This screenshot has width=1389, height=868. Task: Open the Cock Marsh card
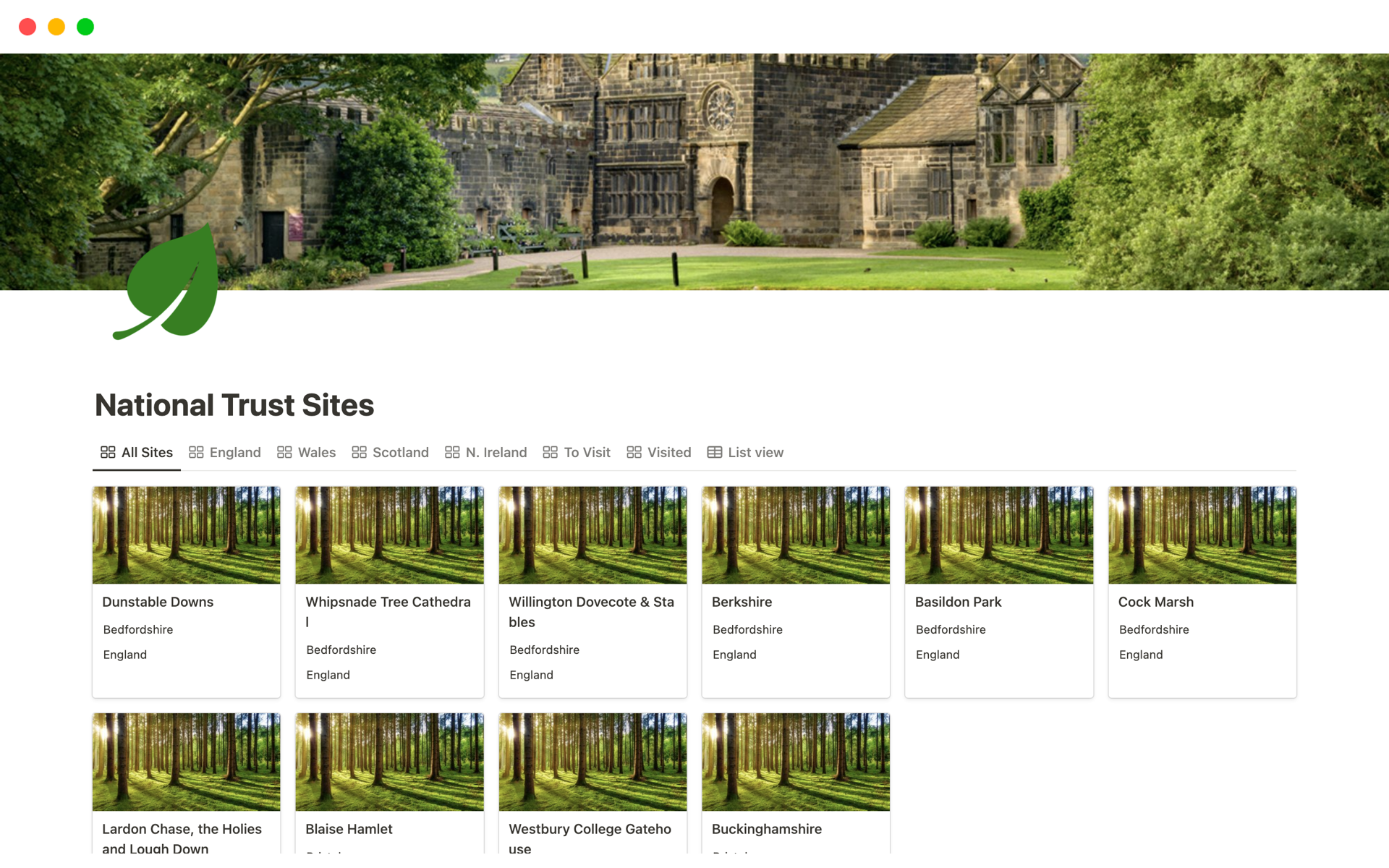point(1157,601)
